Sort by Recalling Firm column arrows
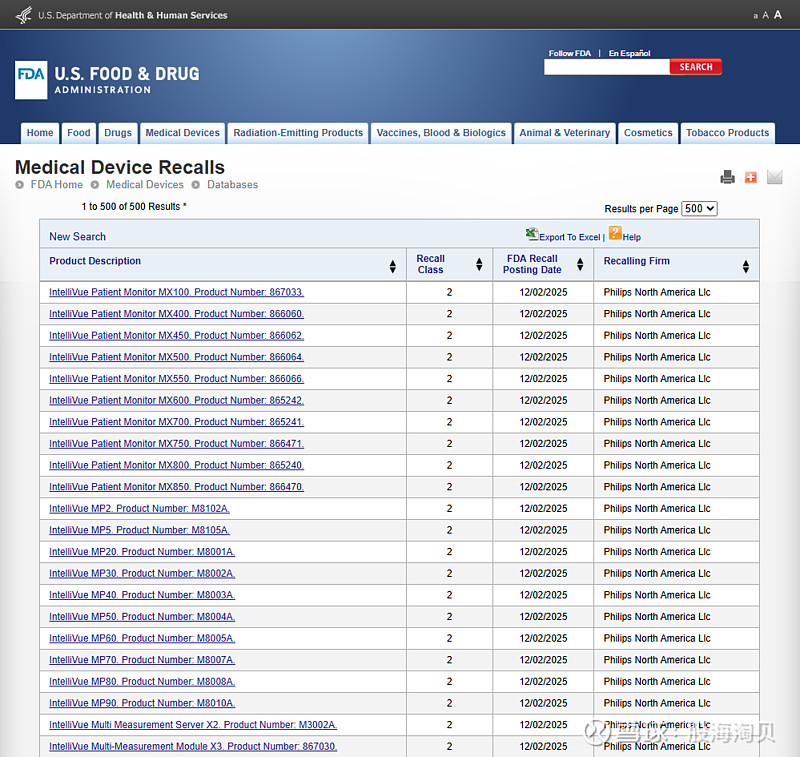Image resolution: width=800 pixels, height=757 pixels. pyautogui.click(x=746, y=266)
